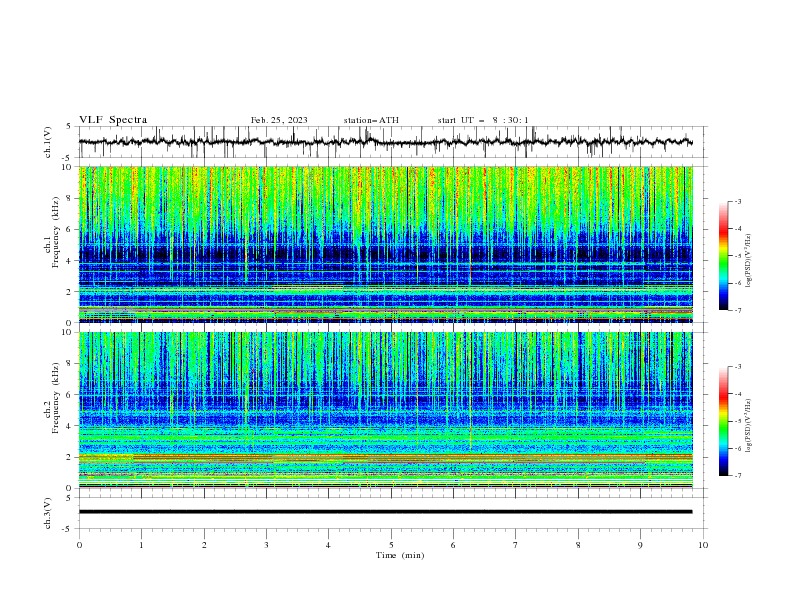Click the "10" label on the time axis
This screenshot has height=612, width=792.
703,545
